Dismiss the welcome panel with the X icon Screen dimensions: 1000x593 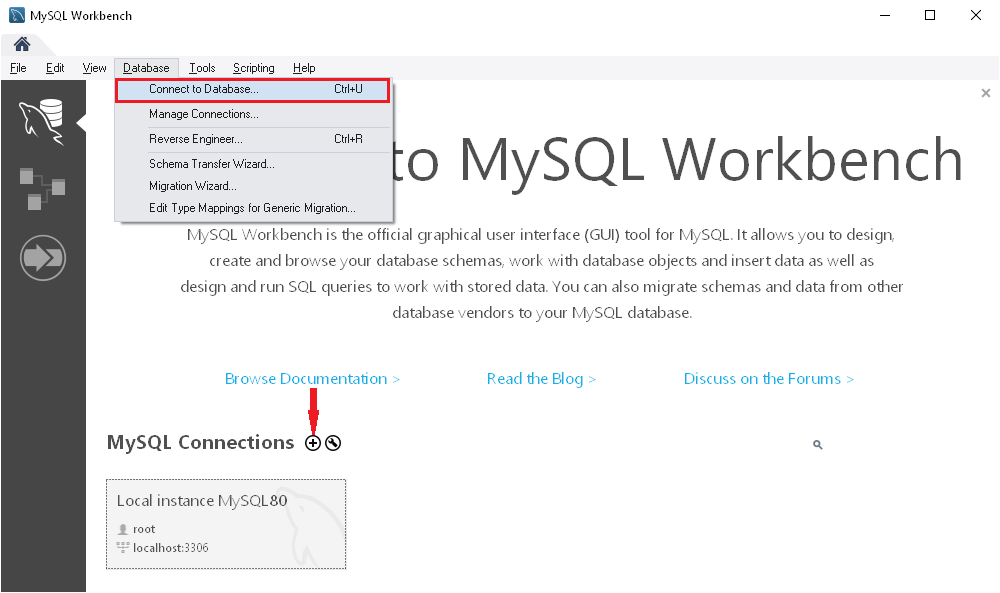pos(985,92)
